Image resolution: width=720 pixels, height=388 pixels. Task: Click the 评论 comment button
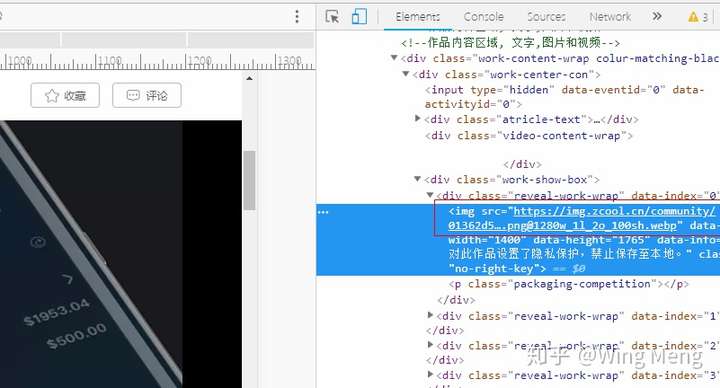(x=147, y=96)
